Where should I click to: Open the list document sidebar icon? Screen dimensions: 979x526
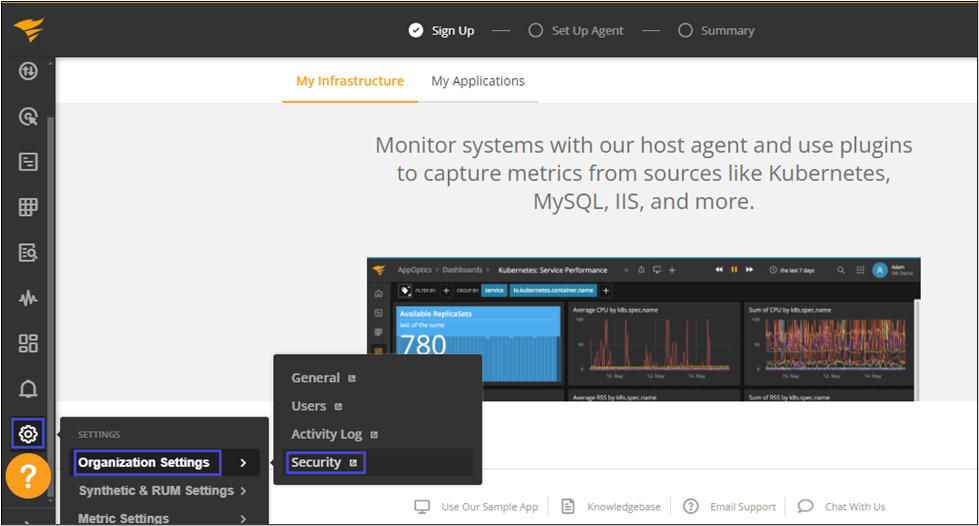pyautogui.click(x=28, y=162)
